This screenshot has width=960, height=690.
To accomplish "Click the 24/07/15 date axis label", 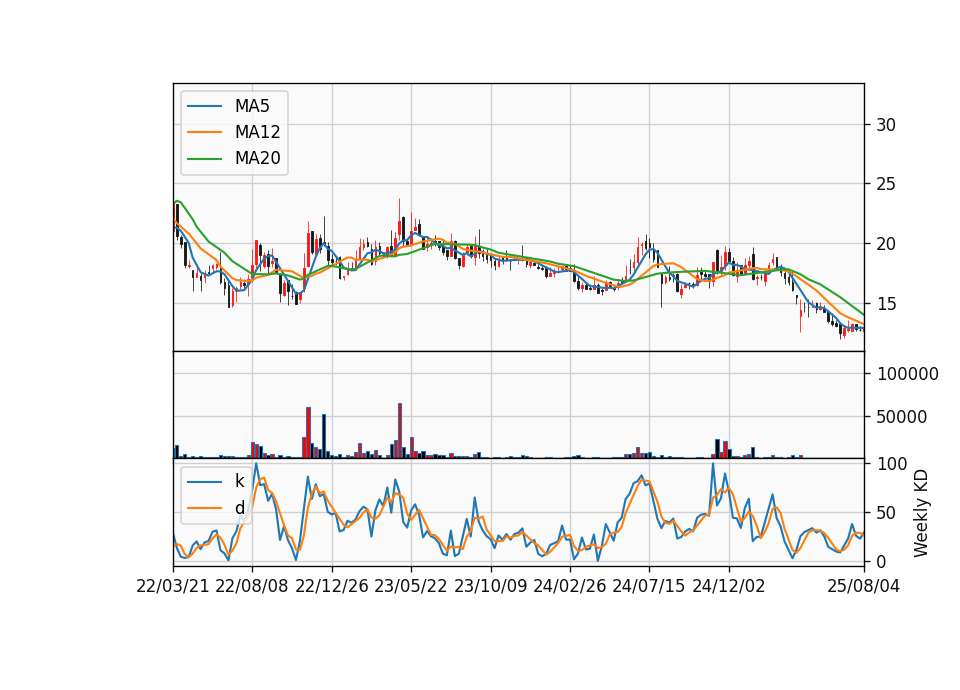I will pos(648,586).
